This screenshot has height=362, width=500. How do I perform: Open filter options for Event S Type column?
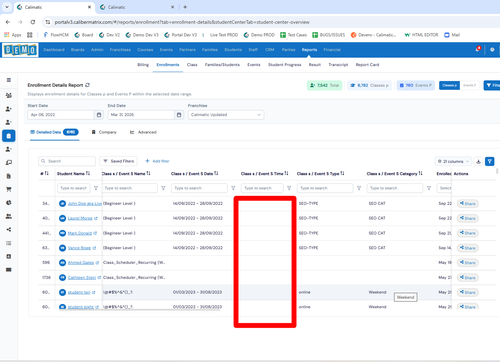[x=359, y=188]
